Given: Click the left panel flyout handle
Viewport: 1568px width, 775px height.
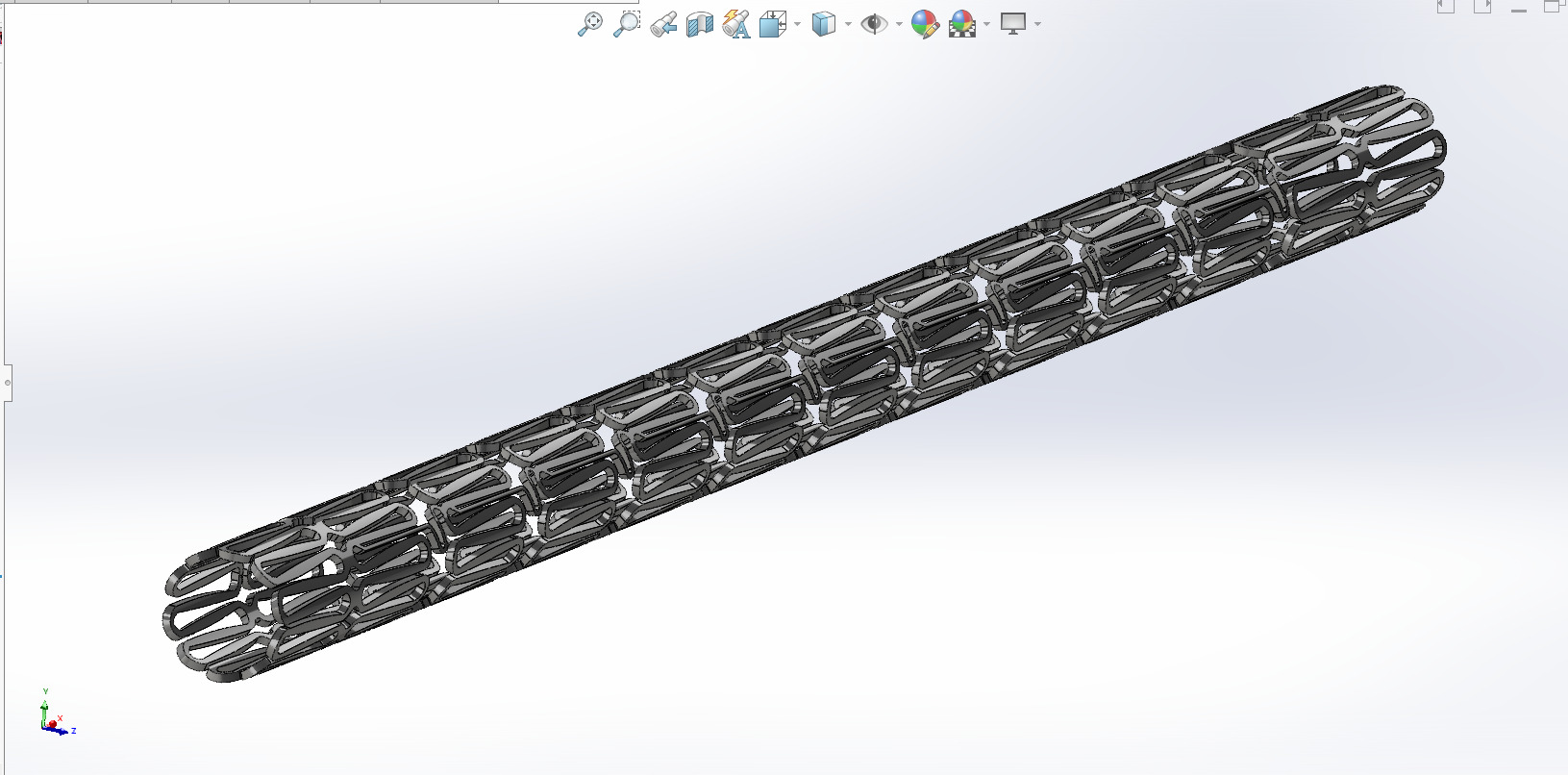Looking at the screenshot, I should pyautogui.click(x=7, y=383).
